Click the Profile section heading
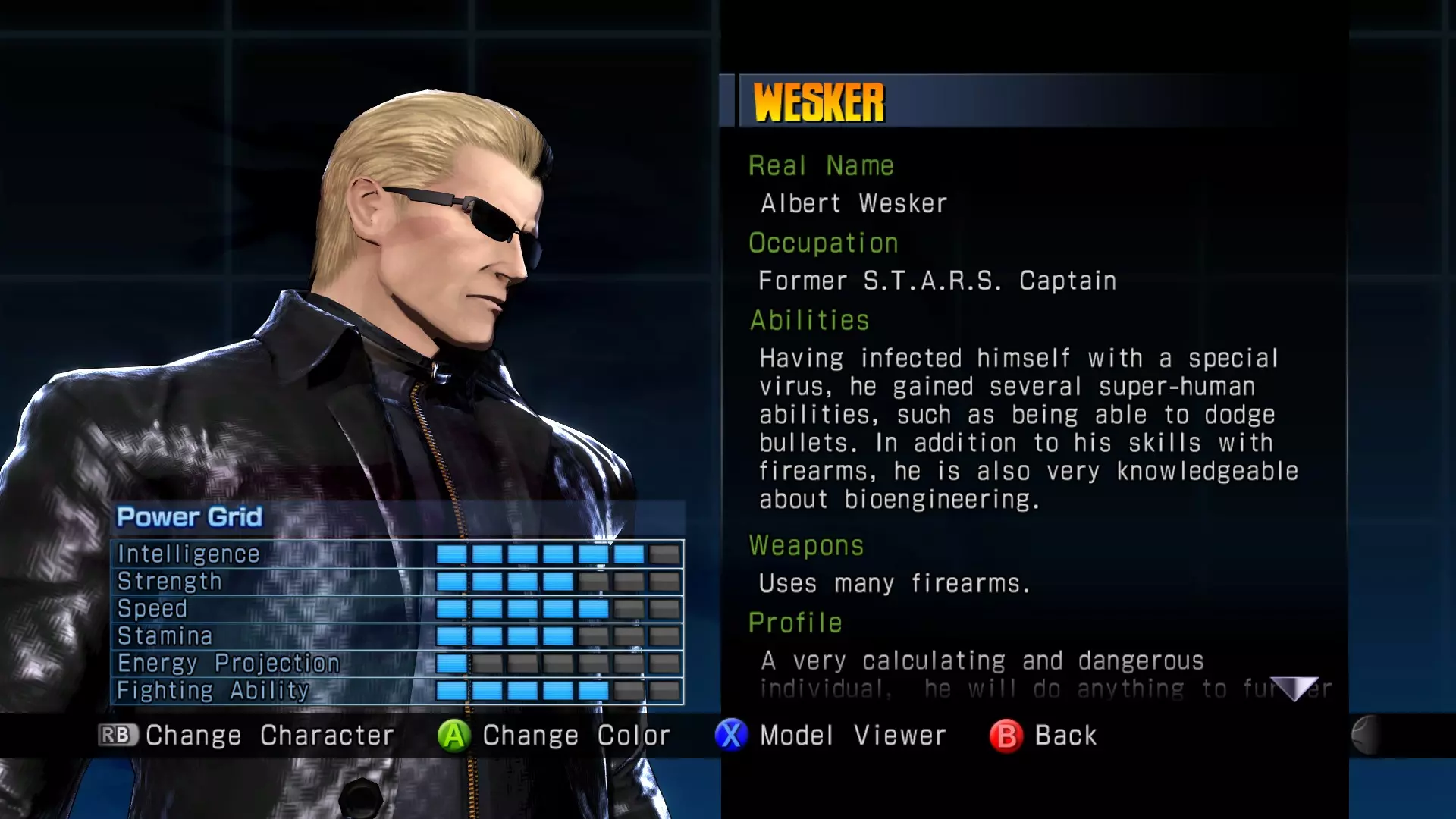1456x819 pixels. 795,623
